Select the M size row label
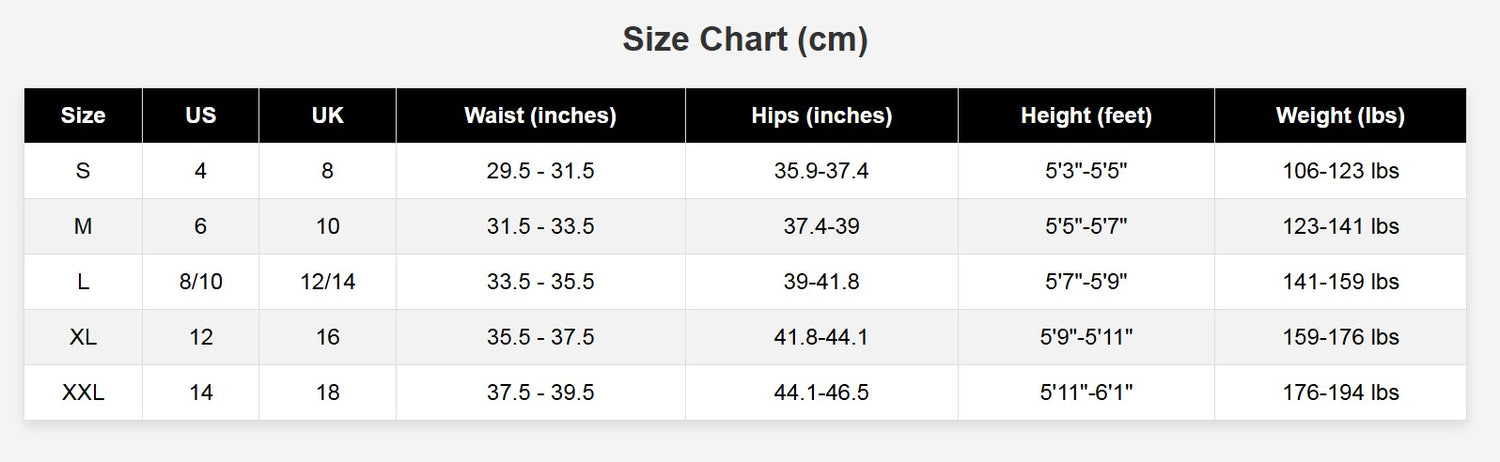Screen dimensions: 1500x462 click(83, 227)
